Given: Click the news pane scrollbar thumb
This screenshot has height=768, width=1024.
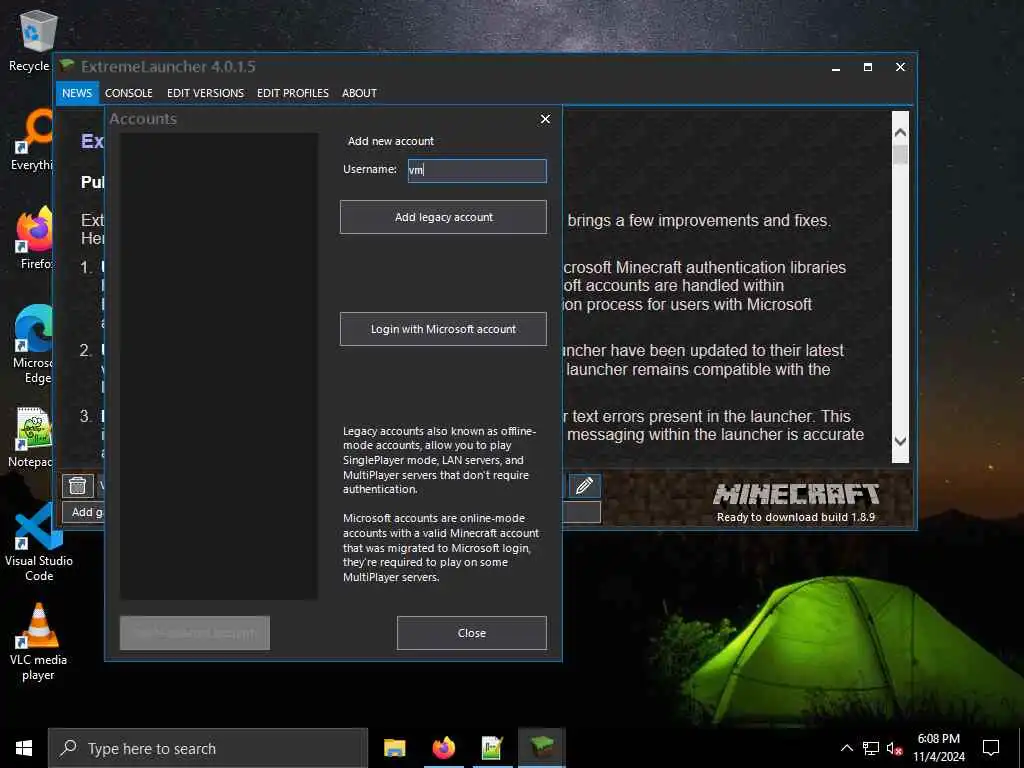Looking at the screenshot, I should 900,155.
